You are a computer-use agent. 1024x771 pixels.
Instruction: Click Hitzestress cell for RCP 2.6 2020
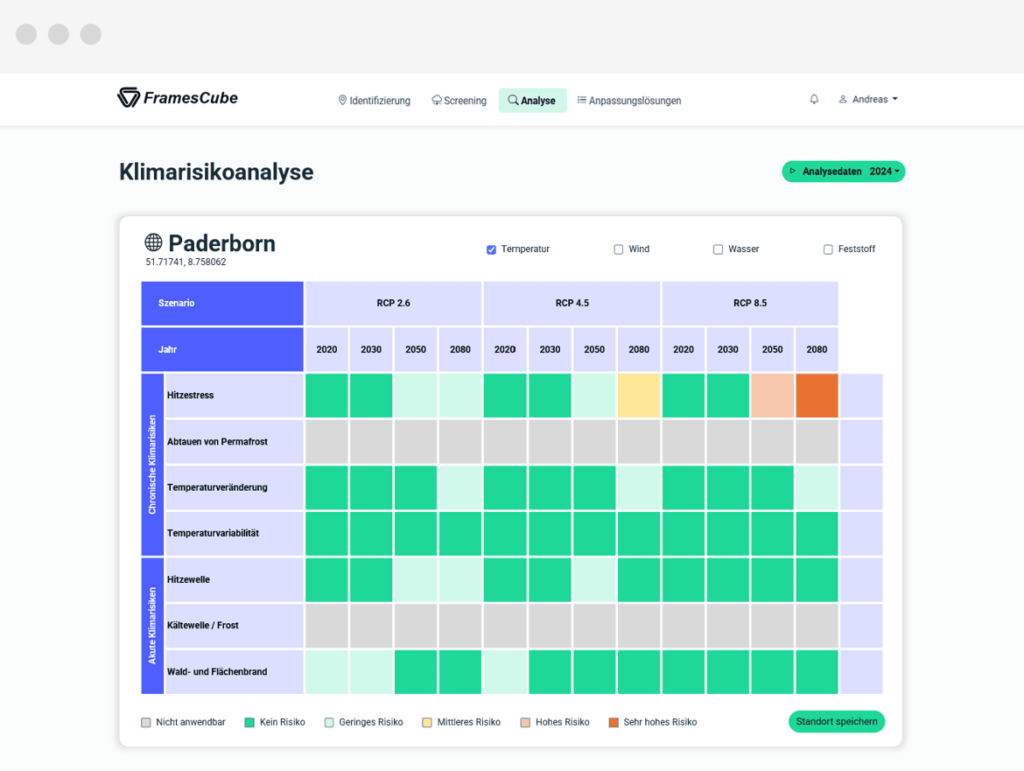tap(327, 396)
